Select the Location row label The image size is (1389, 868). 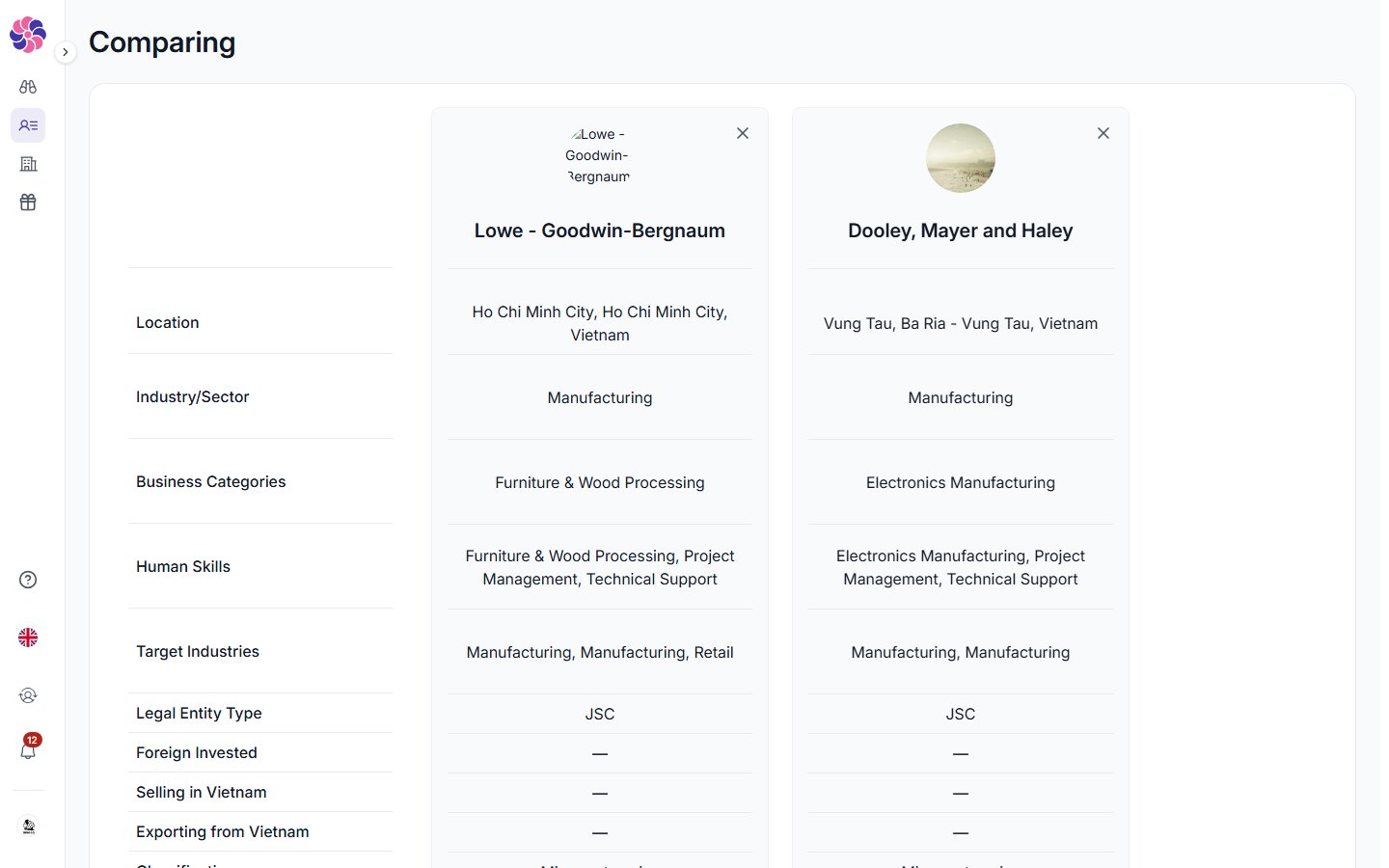(x=168, y=322)
